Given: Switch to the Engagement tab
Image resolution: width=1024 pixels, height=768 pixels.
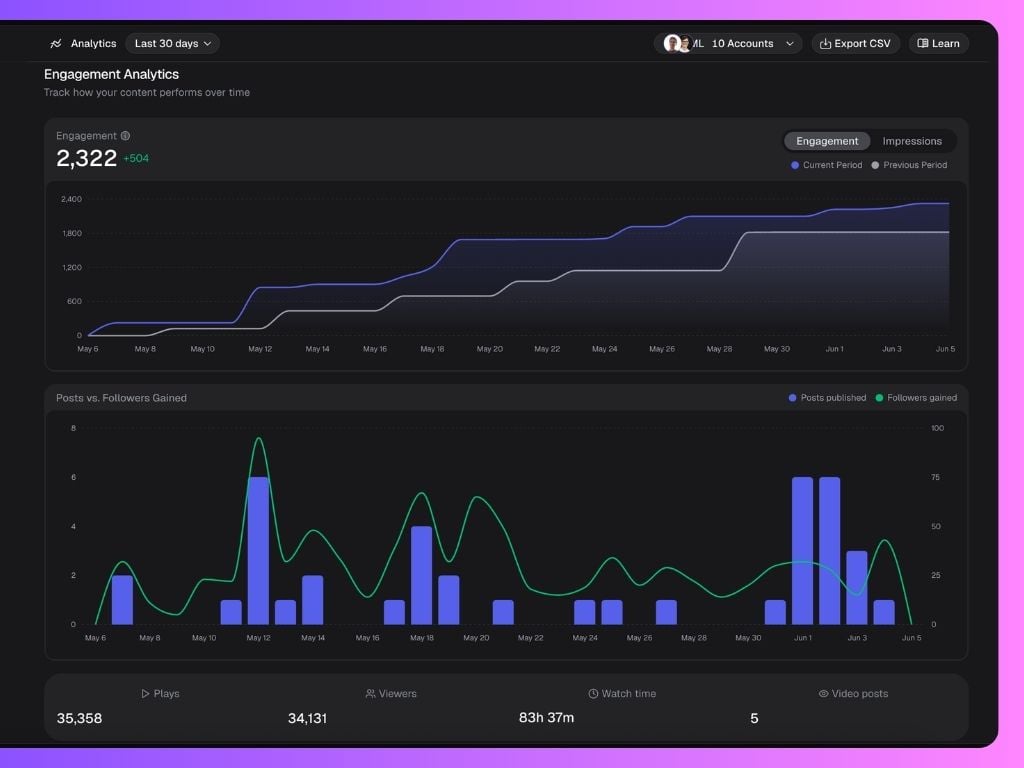Looking at the screenshot, I should (x=827, y=141).
